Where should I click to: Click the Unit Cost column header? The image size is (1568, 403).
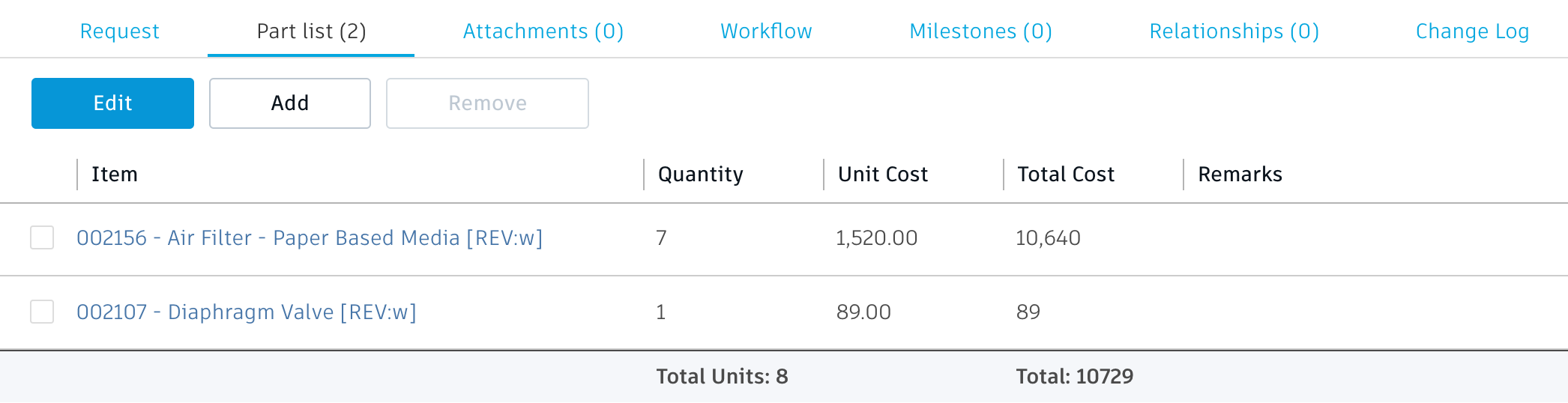tap(882, 175)
